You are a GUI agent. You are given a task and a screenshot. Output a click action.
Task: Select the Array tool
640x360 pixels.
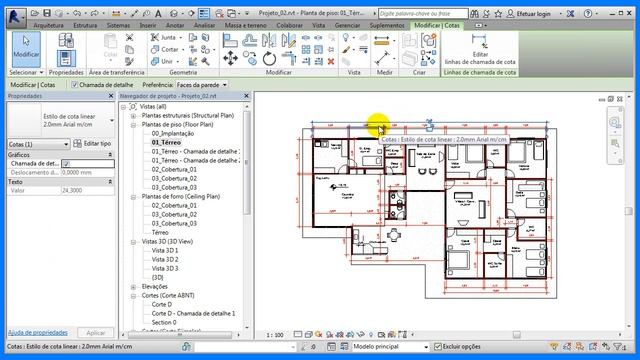tap(306, 49)
